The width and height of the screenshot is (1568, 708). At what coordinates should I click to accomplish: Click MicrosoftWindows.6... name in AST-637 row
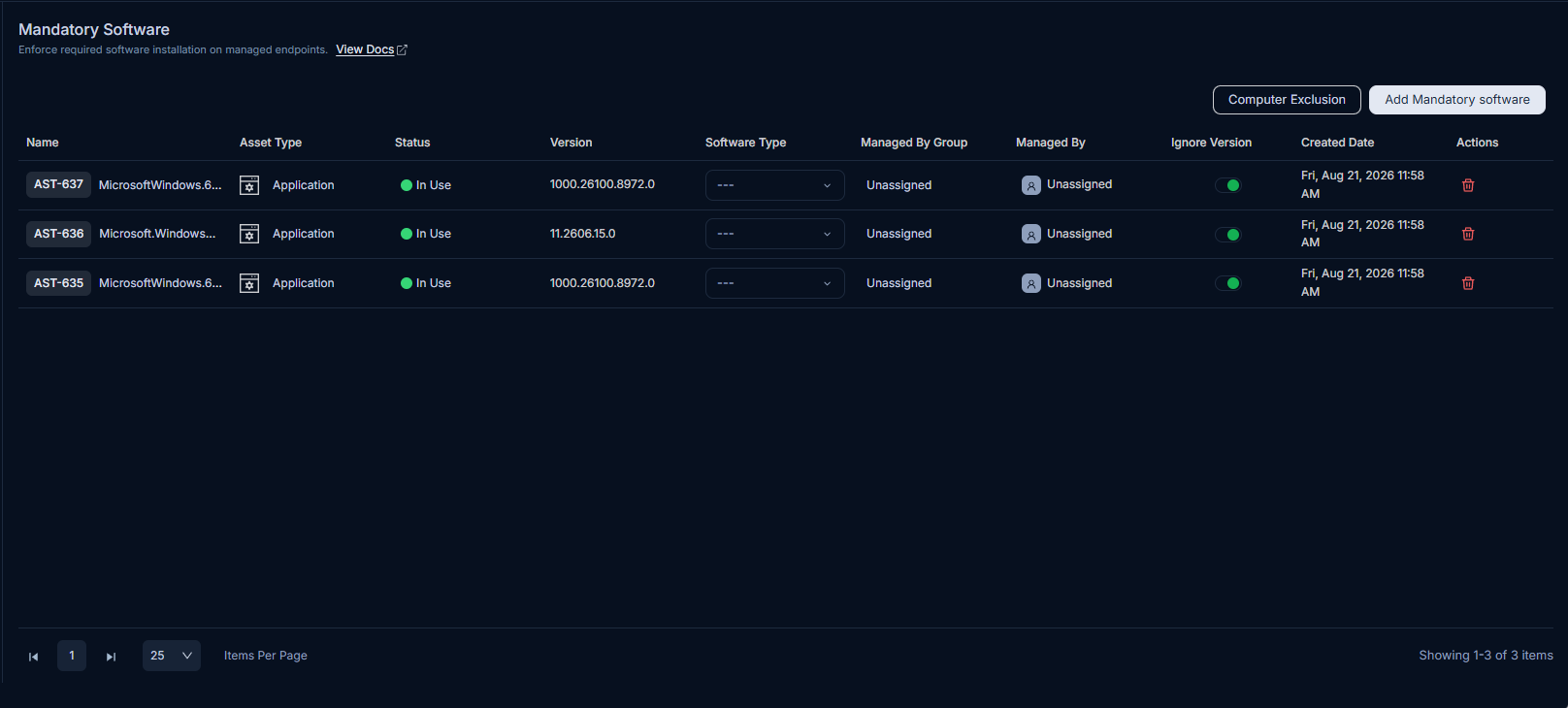pos(160,185)
